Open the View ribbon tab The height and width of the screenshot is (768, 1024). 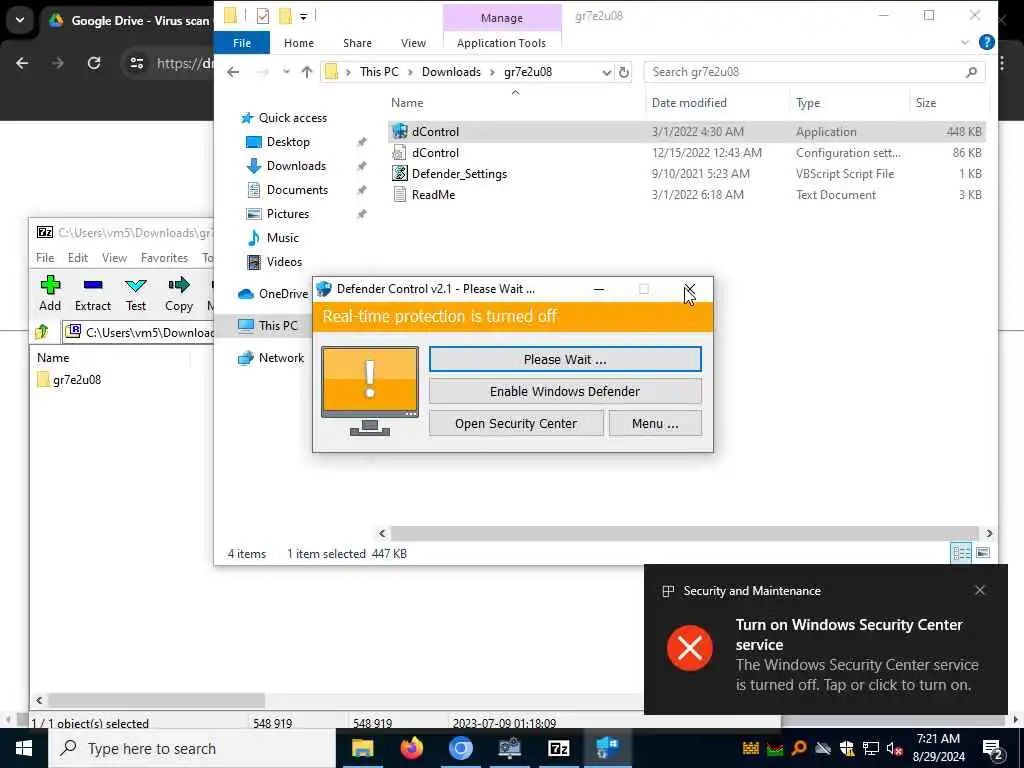pos(413,43)
